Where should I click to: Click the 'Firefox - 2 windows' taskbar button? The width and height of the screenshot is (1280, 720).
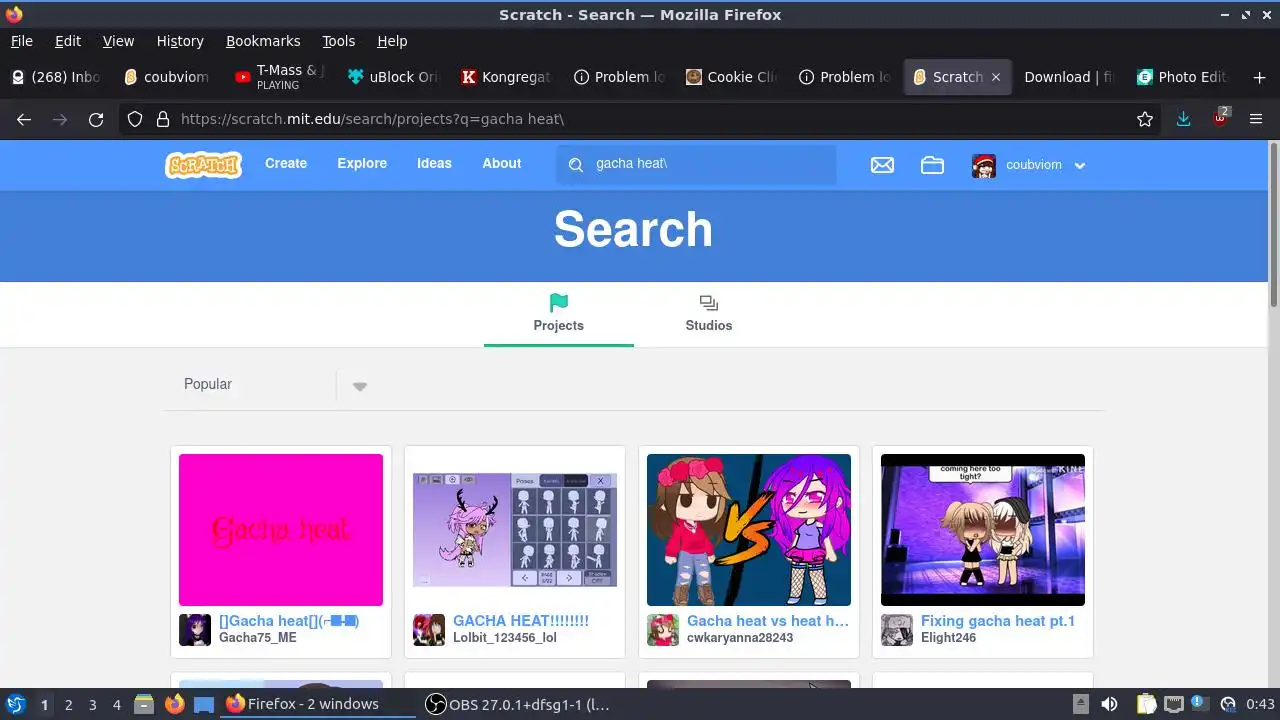click(x=318, y=704)
